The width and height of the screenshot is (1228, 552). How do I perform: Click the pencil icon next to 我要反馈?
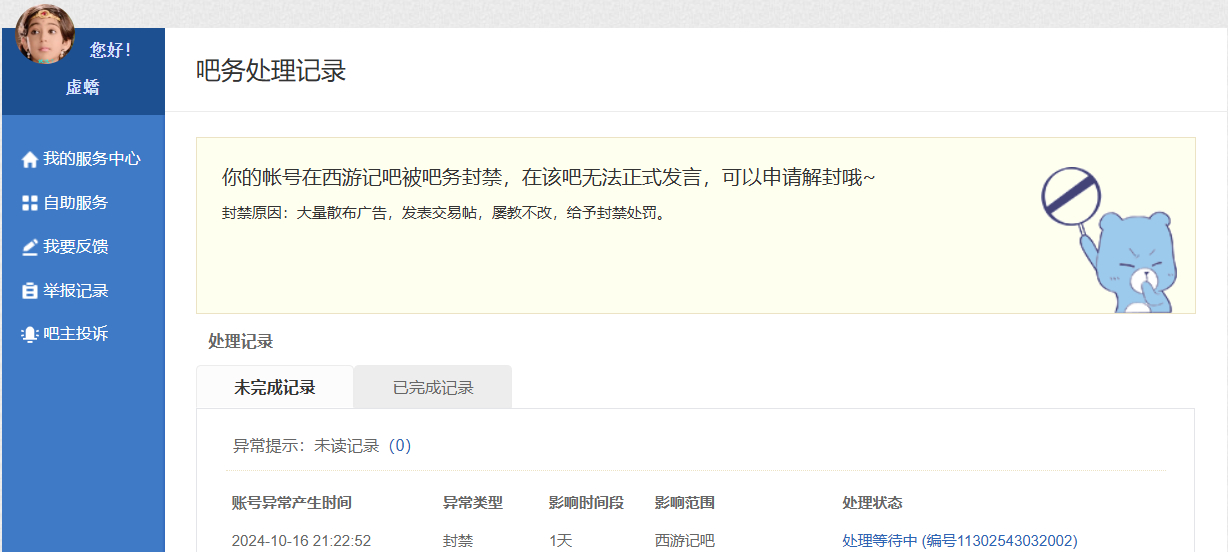(29, 247)
